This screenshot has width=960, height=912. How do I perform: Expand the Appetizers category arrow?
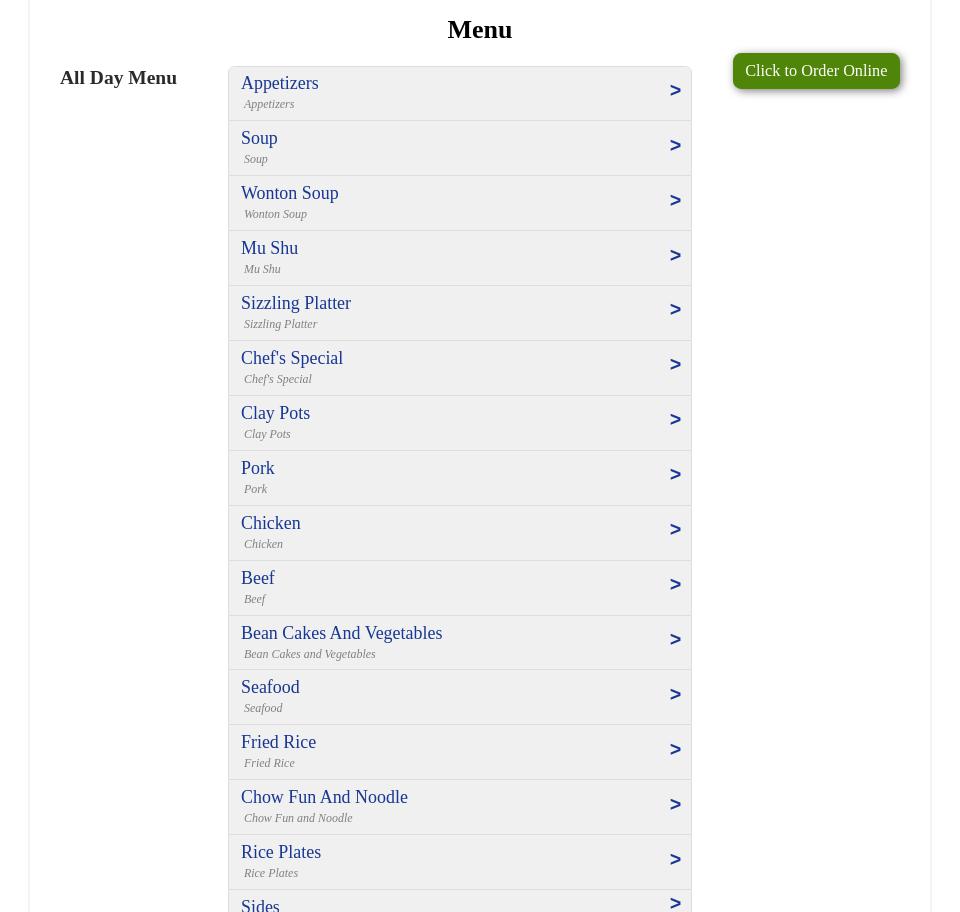[x=675, y=91]
